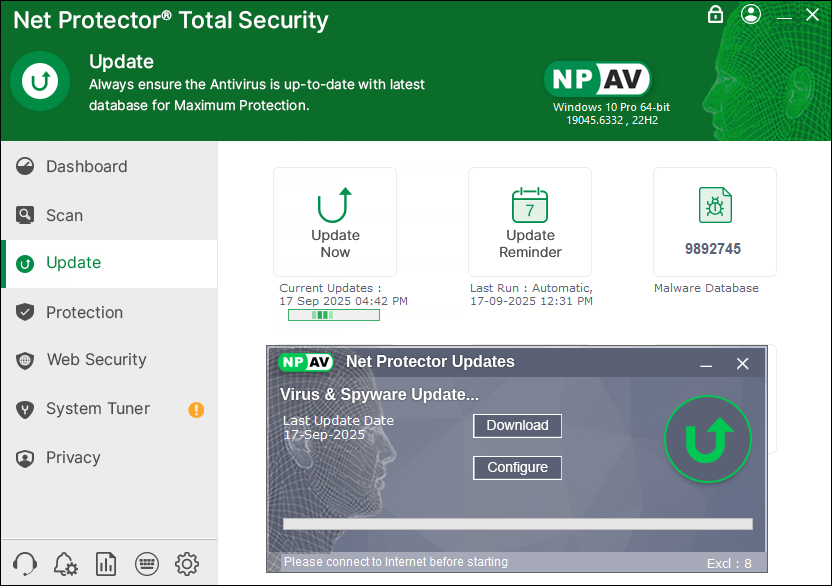Open the Scan section in the sidebar
Viewport: 832px width, 587px height.
64,215
